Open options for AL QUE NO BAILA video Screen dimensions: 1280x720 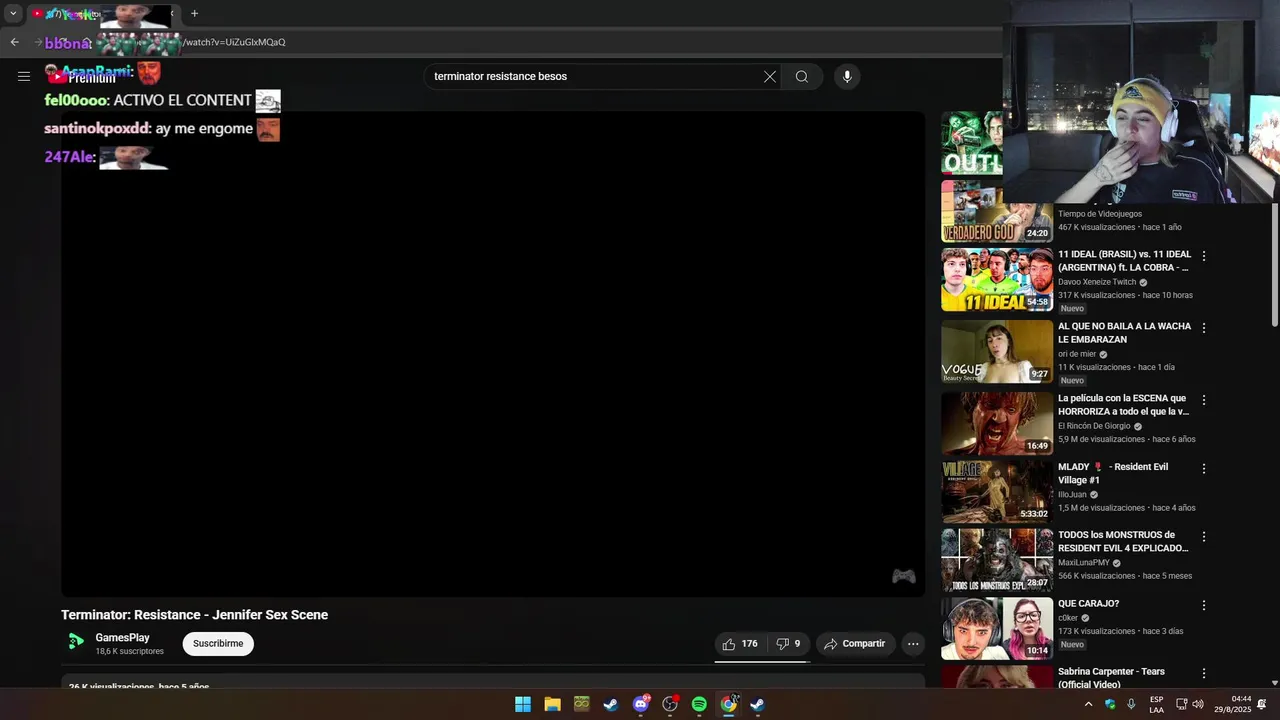1204,328
